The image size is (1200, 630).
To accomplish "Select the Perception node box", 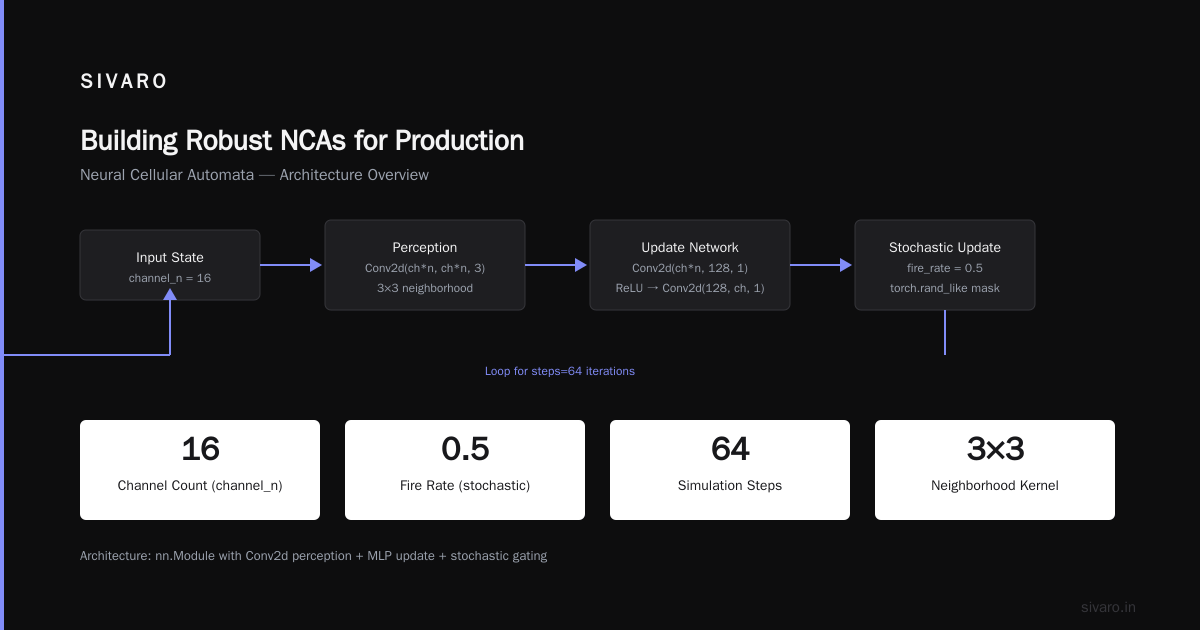I will tap(425, 265).
